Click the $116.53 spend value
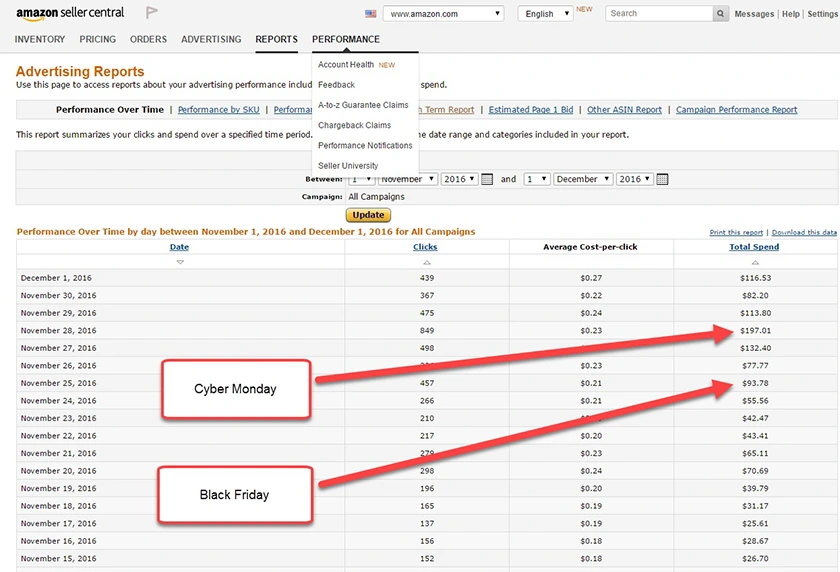 (x=756, y=278)
